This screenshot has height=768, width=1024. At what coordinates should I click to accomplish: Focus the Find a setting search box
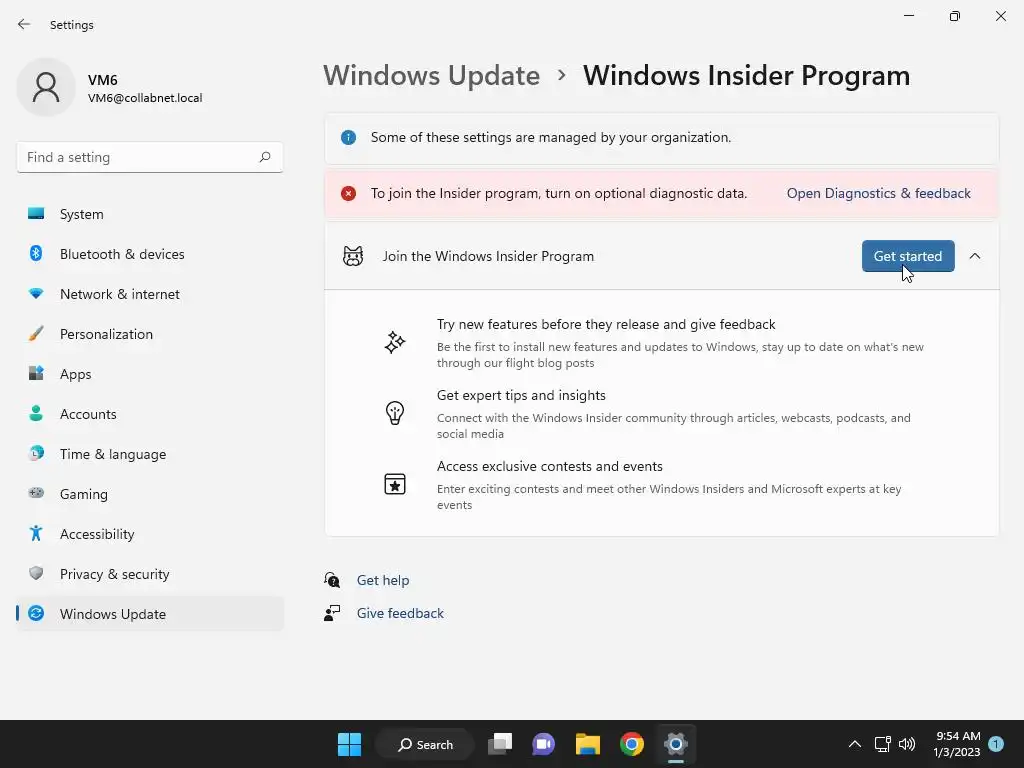150,157
